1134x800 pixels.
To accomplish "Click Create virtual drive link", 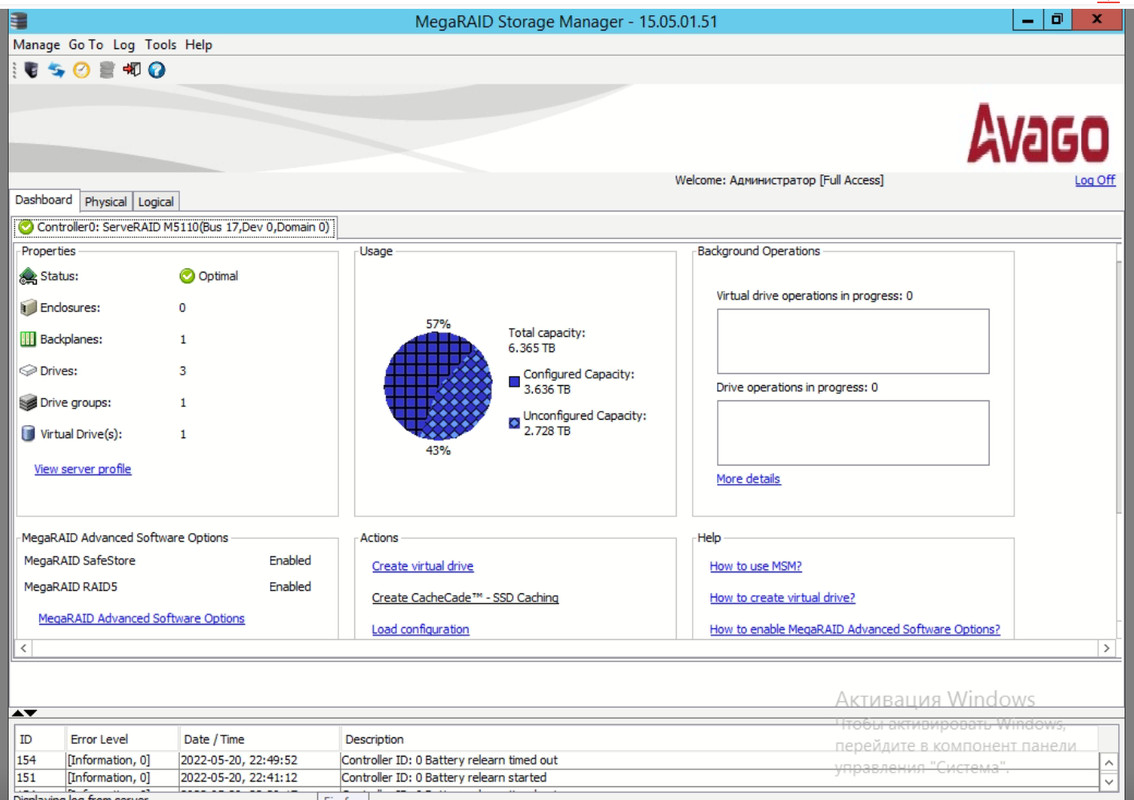I will pos(422,566).
